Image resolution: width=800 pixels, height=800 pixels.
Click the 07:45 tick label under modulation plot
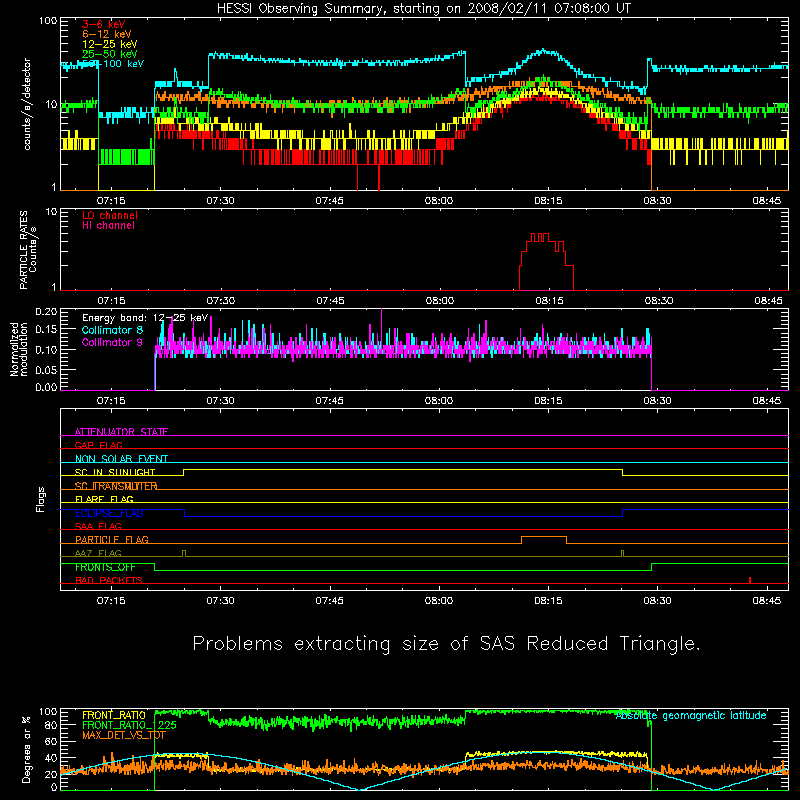coord(330,401)
